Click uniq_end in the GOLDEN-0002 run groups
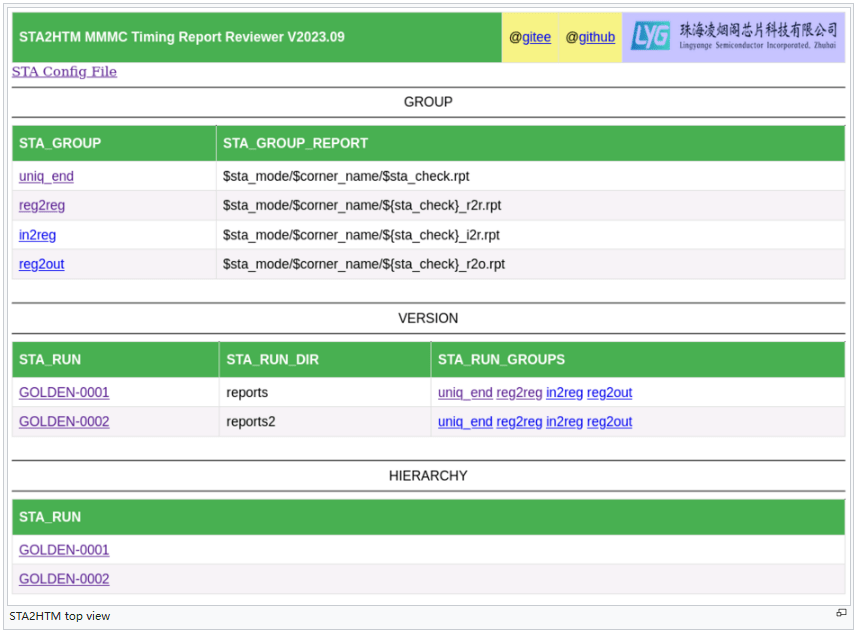855x633 pixels. pyautogui.click(x=465, y=422)
